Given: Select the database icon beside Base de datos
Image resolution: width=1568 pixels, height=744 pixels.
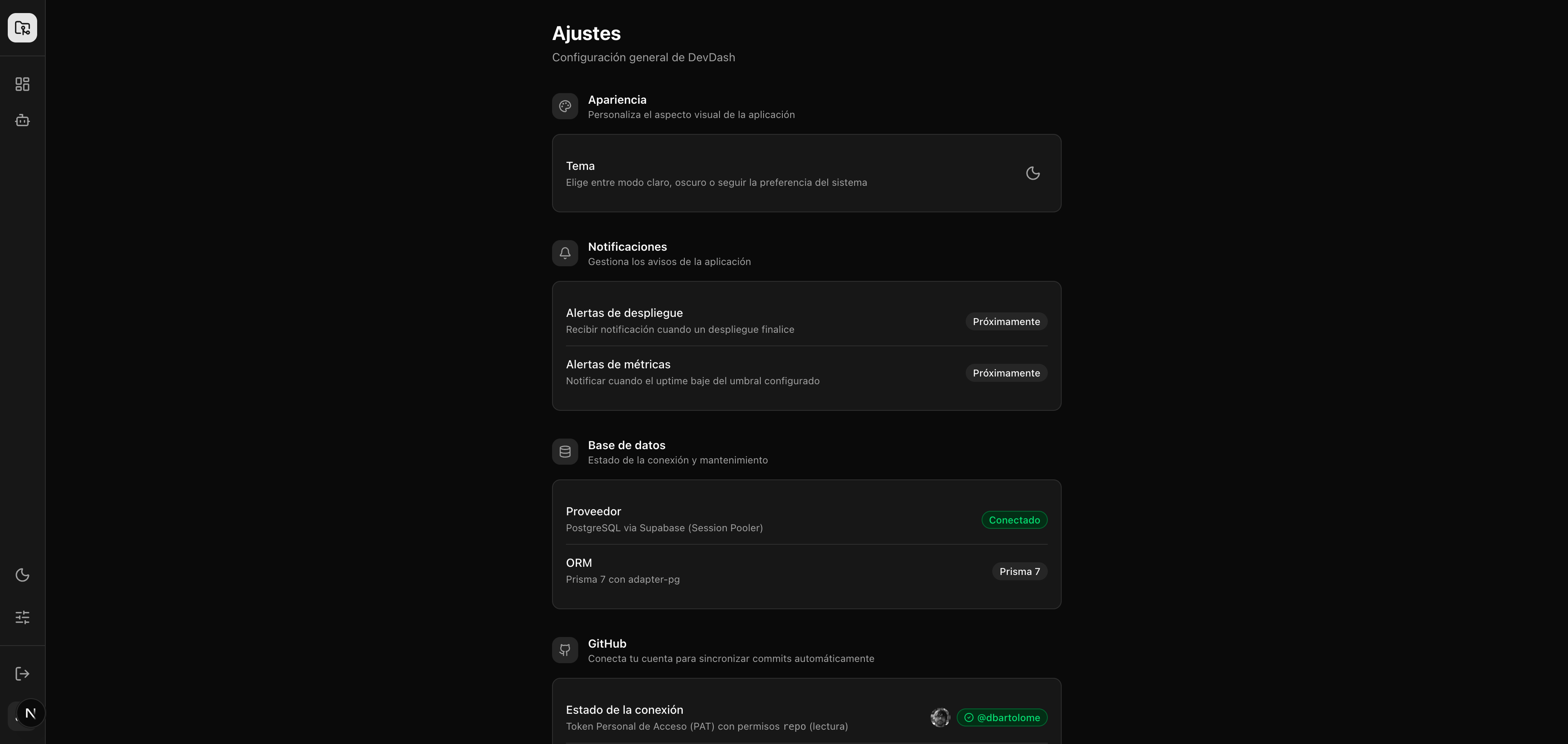Looking at the screenshot, I should (564, 451).
